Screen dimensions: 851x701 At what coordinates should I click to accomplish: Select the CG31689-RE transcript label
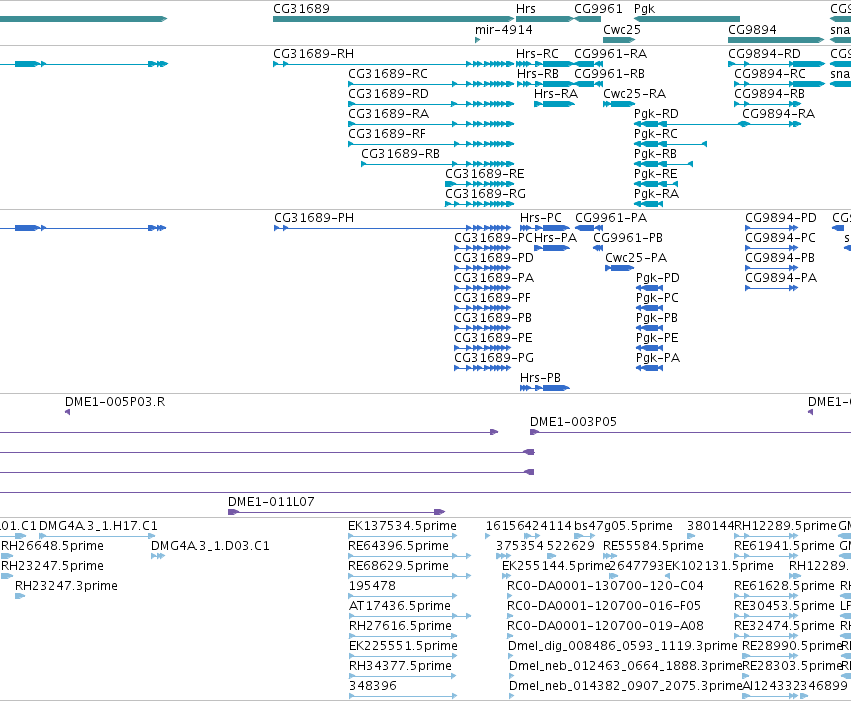click(x=485, y=174)
